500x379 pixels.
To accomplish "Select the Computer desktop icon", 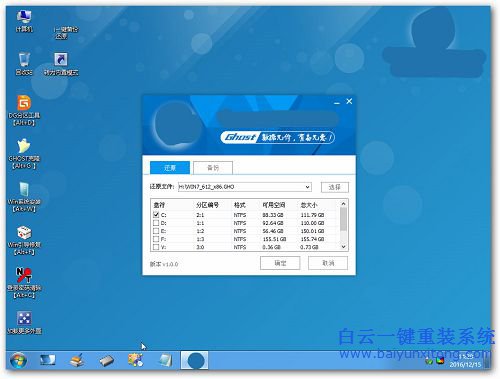I will (x=24, y=21).
